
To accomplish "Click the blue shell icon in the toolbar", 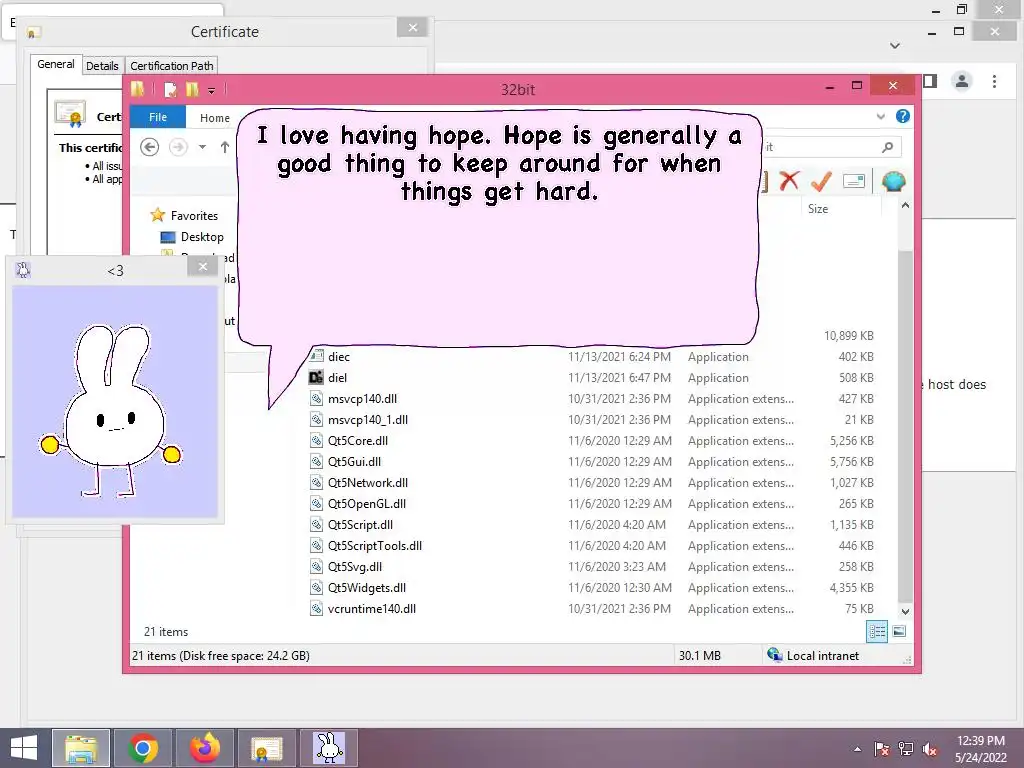I will click(x=893, y=181).
